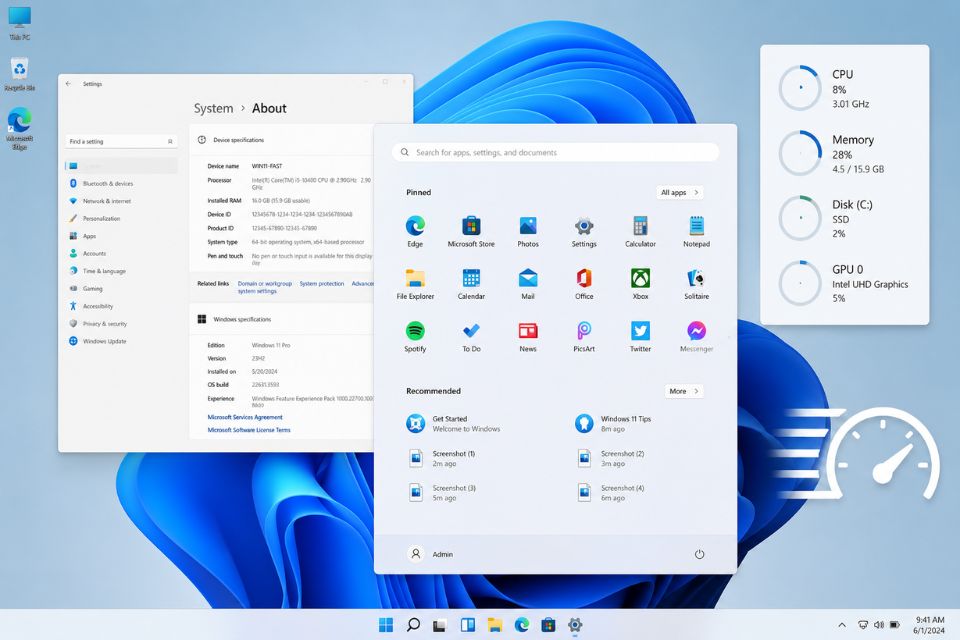Open the Microsoft Services Agreement link
Viewport: 960px width, 640px height.
tap(245, 417)
